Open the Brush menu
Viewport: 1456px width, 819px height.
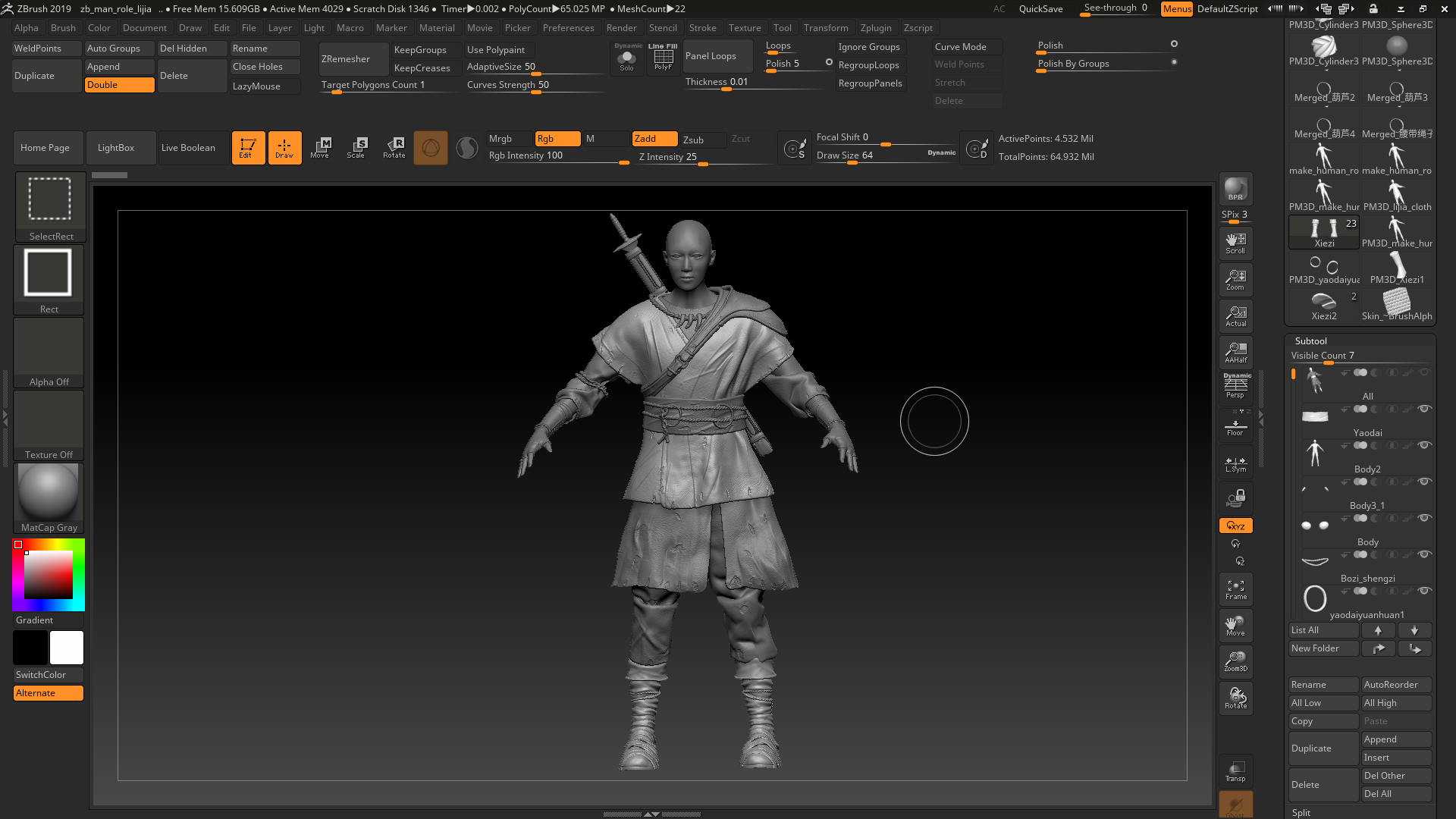click(63, 28)
